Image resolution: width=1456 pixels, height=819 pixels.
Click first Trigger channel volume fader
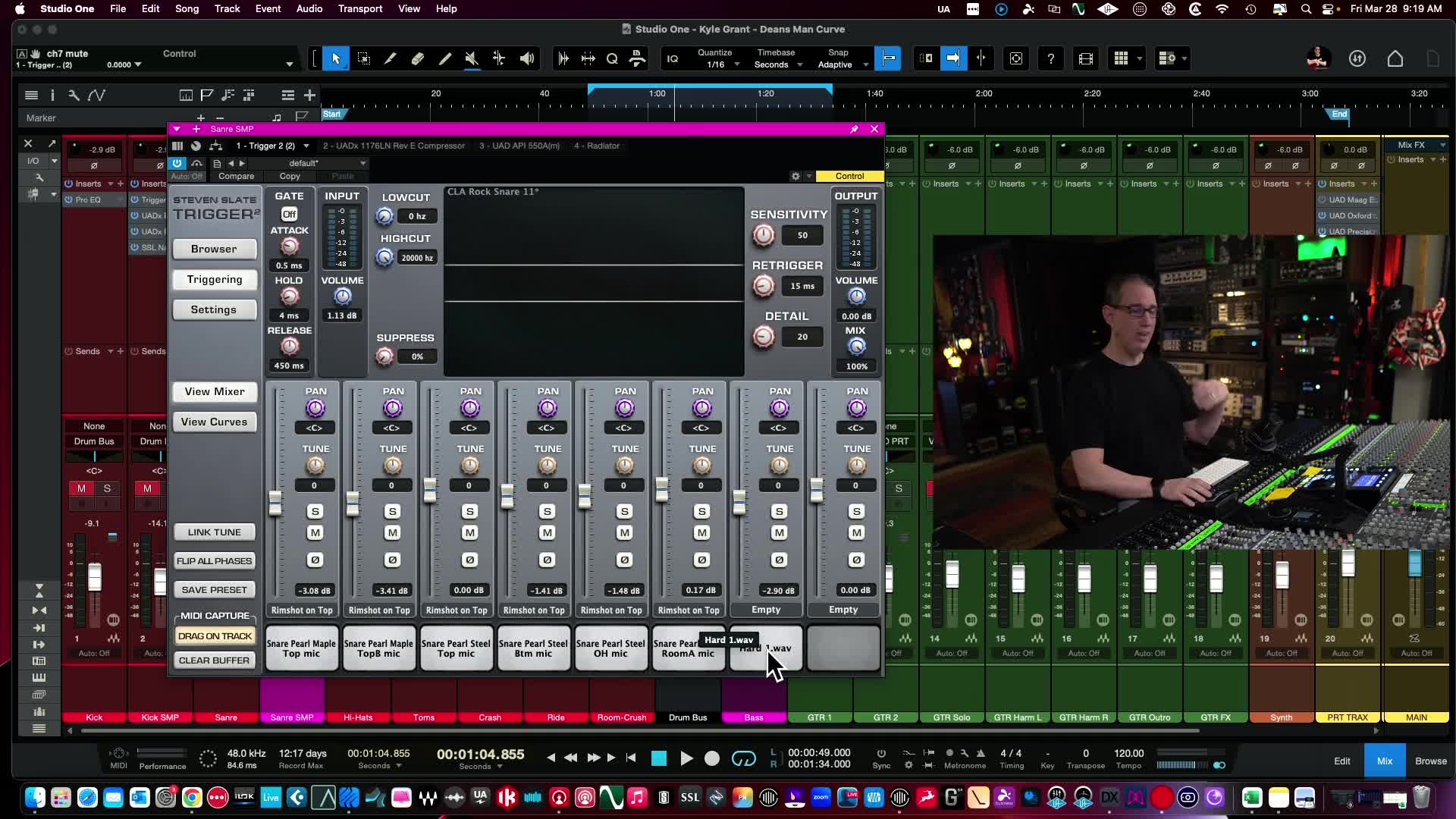[x=275, y=504]
